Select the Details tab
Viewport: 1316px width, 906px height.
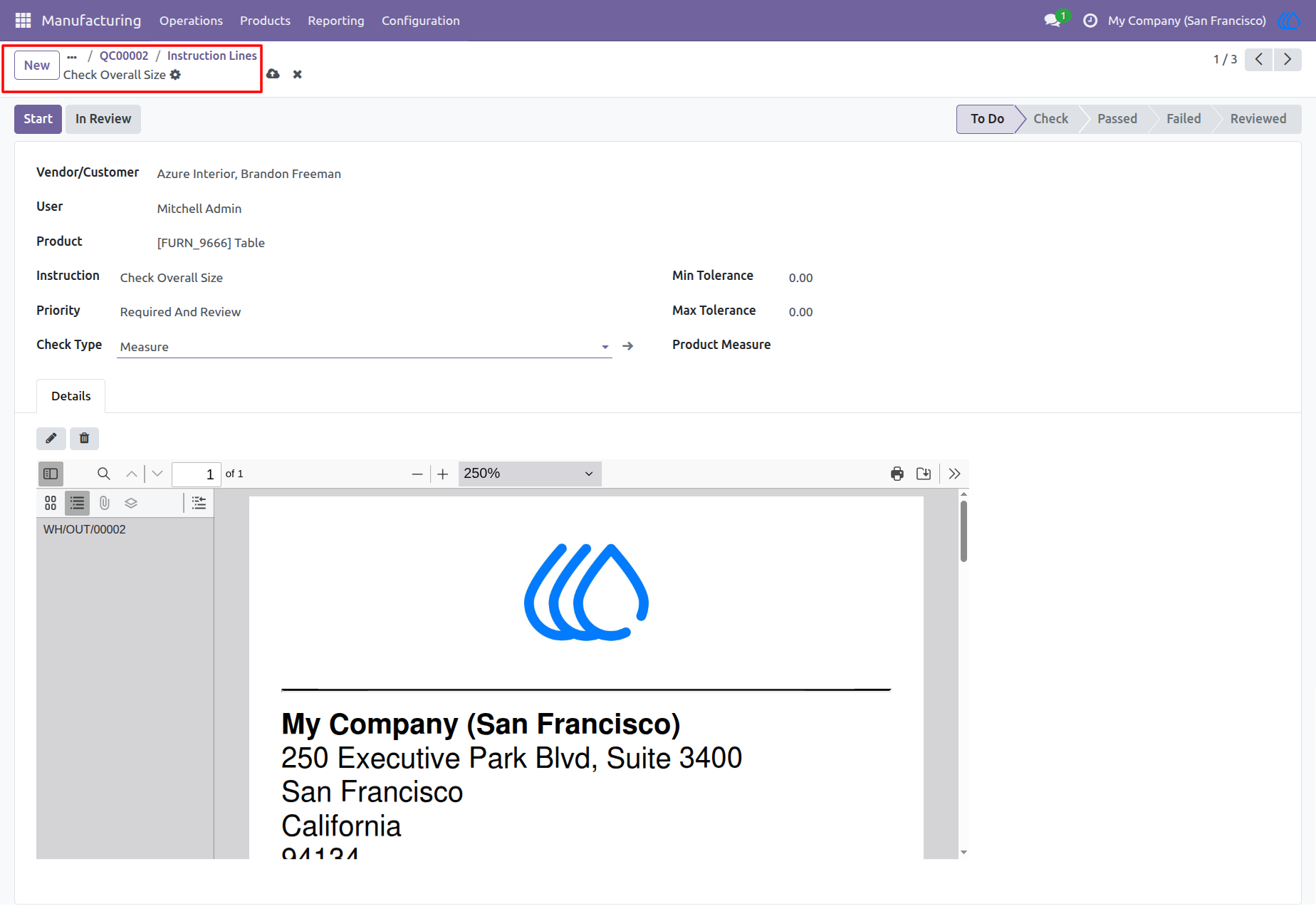[x=71, y=396]
